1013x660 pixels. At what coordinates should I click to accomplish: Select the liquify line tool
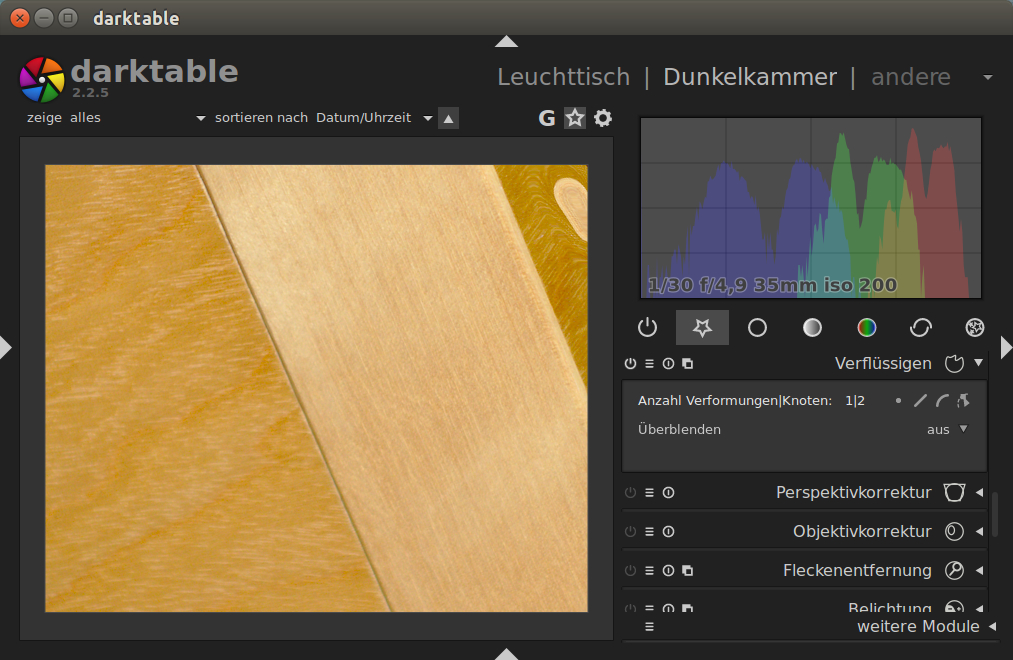pyautogui.click(x=921, y=400)
